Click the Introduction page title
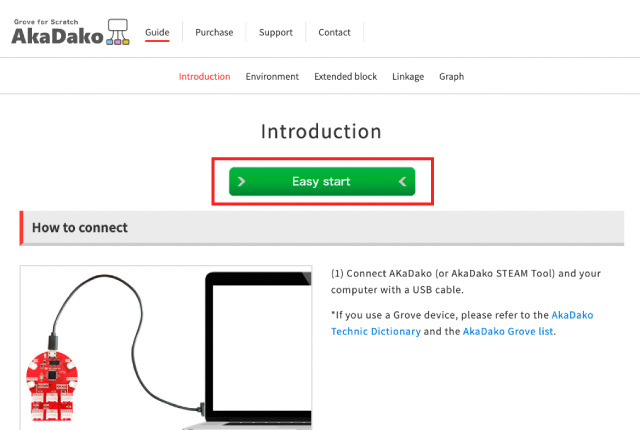 [x=321, y=131]
